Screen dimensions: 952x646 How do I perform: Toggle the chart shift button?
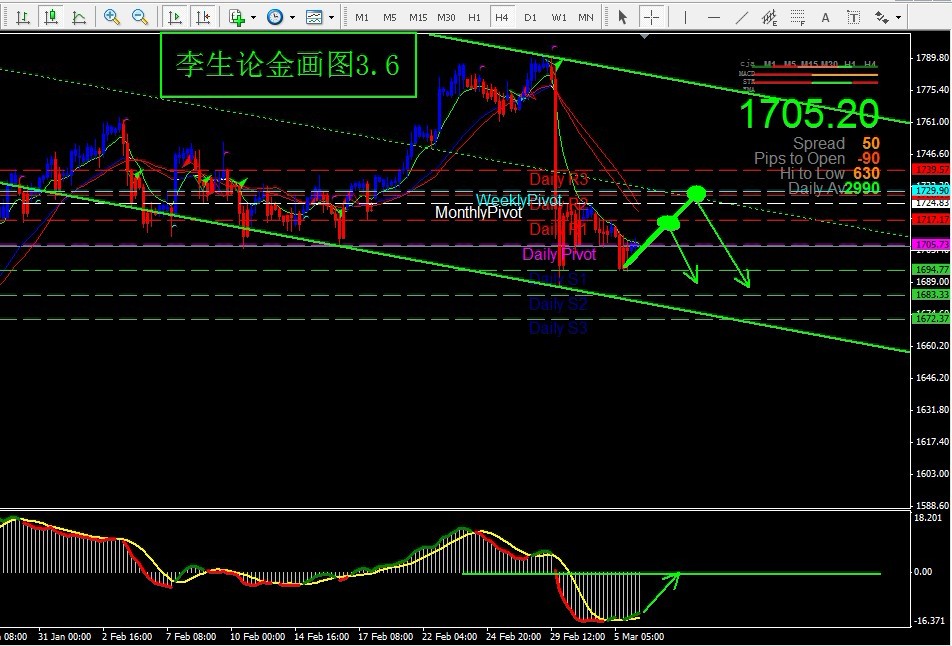point(204,17)
